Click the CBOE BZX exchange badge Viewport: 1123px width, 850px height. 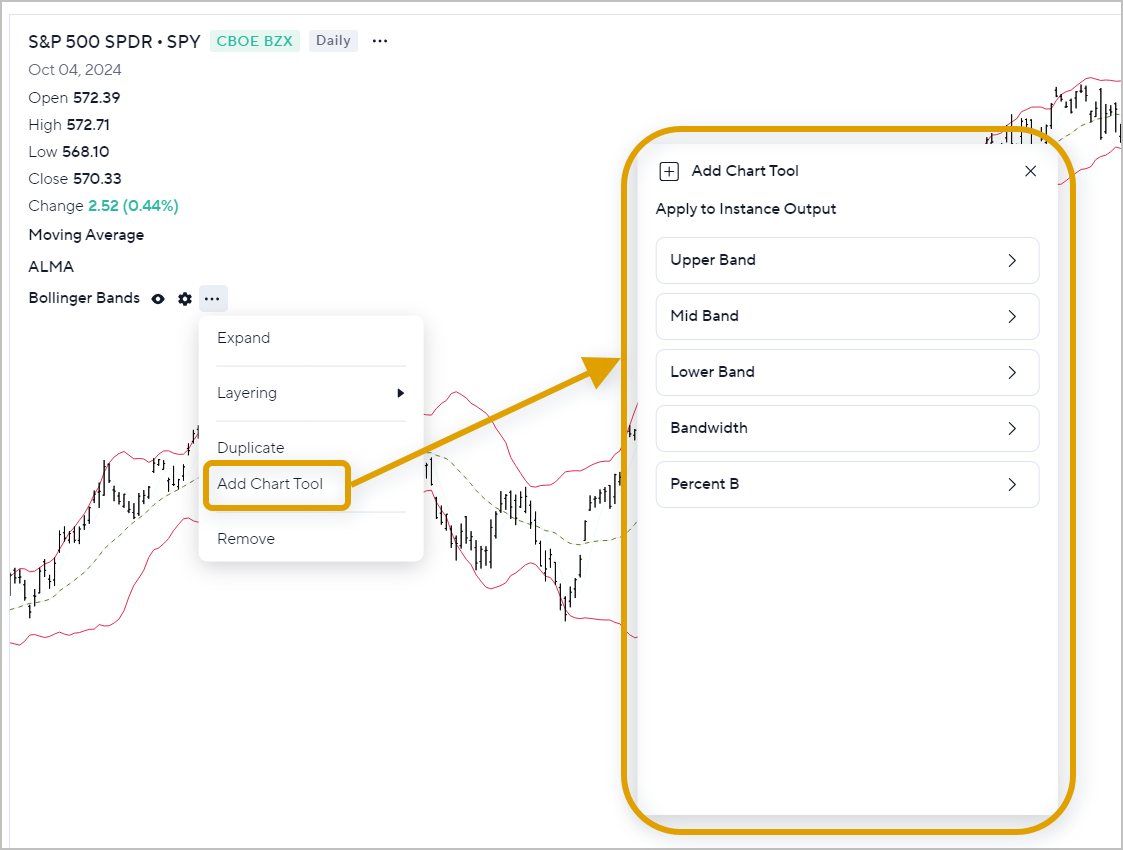(254, 41)
